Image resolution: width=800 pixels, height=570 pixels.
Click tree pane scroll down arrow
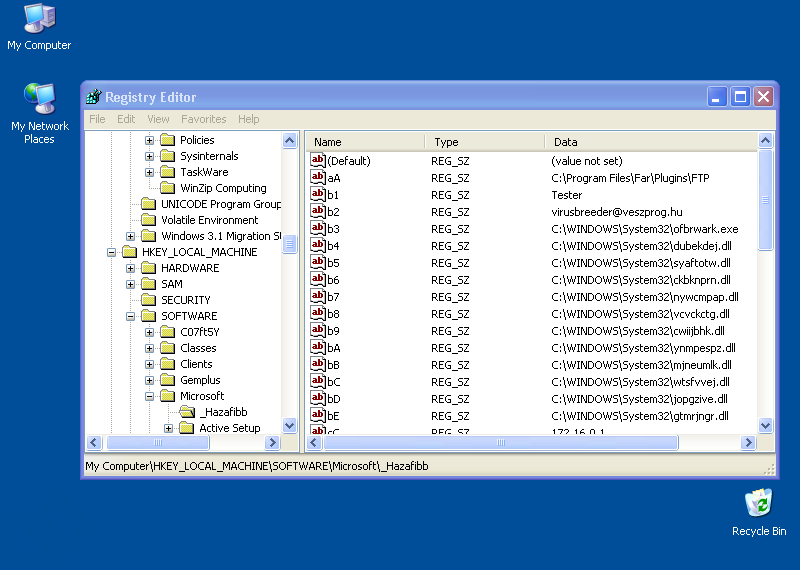click(x=290, y=425)
